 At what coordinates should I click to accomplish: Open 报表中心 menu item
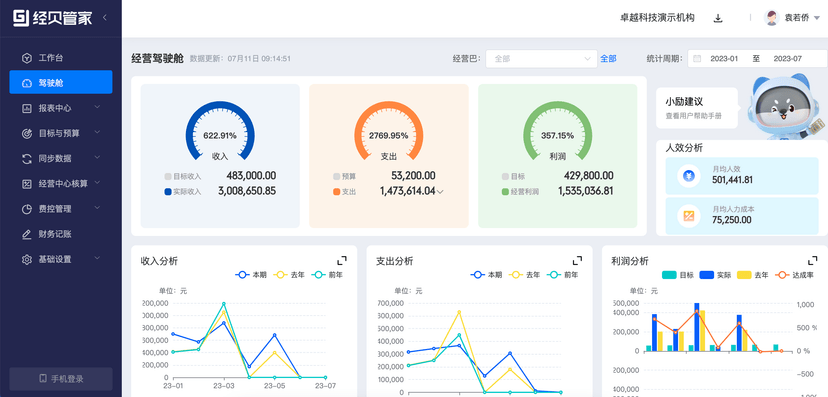(x=61, y=108)
